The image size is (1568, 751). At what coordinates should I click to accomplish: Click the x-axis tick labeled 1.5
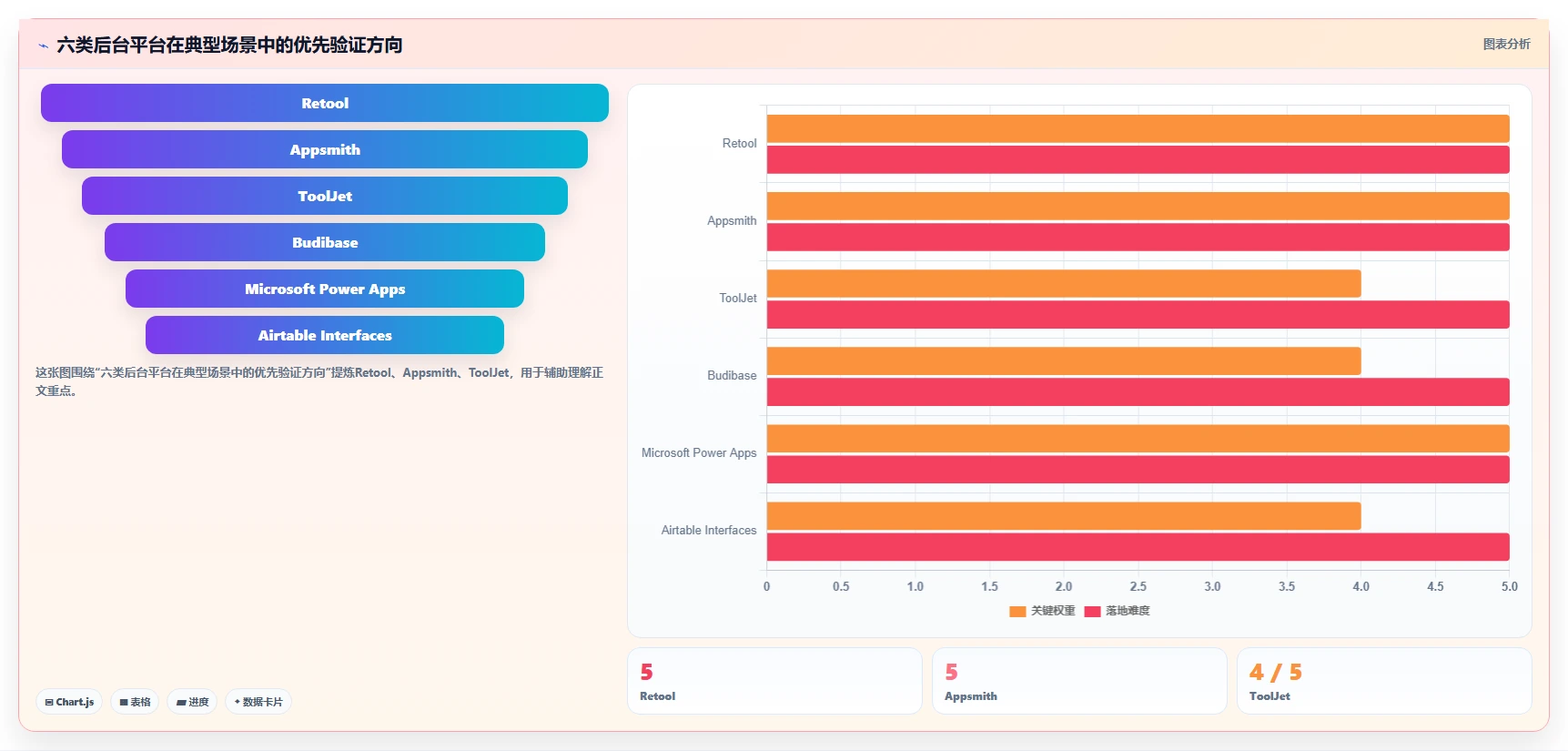pos(989,587)
